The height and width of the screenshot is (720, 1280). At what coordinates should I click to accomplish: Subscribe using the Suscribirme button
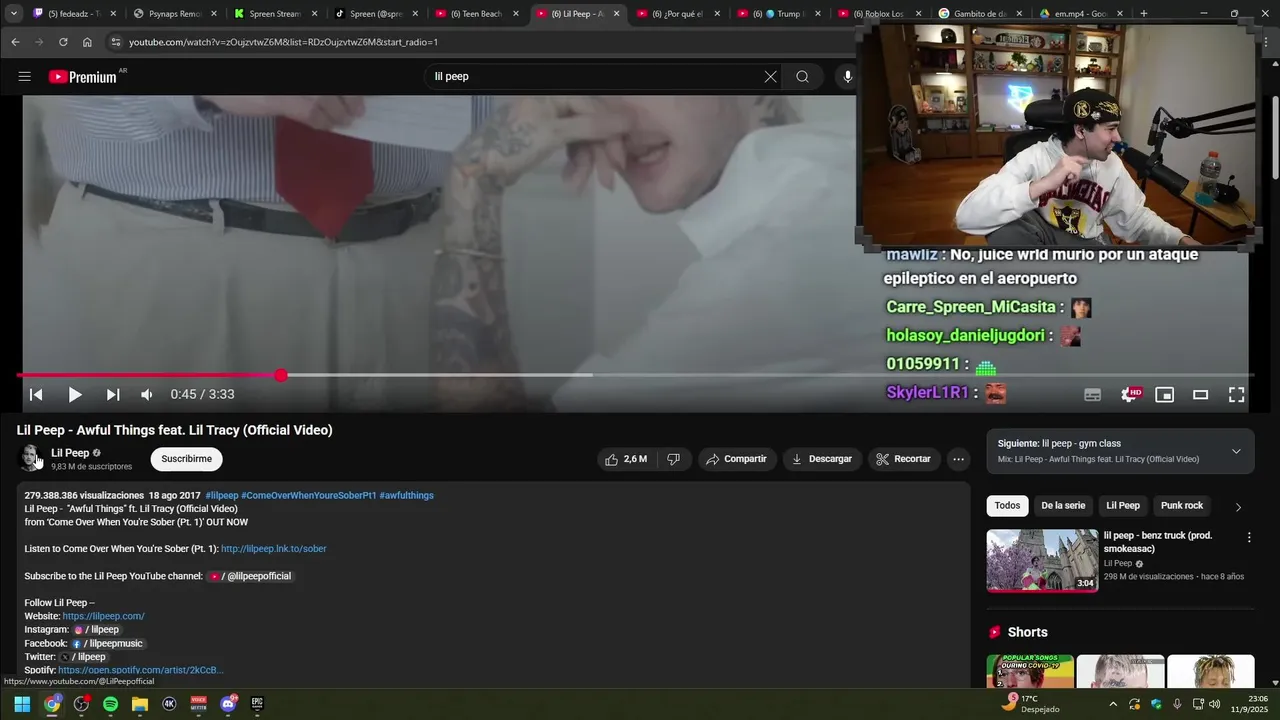[x=186, y=459]
